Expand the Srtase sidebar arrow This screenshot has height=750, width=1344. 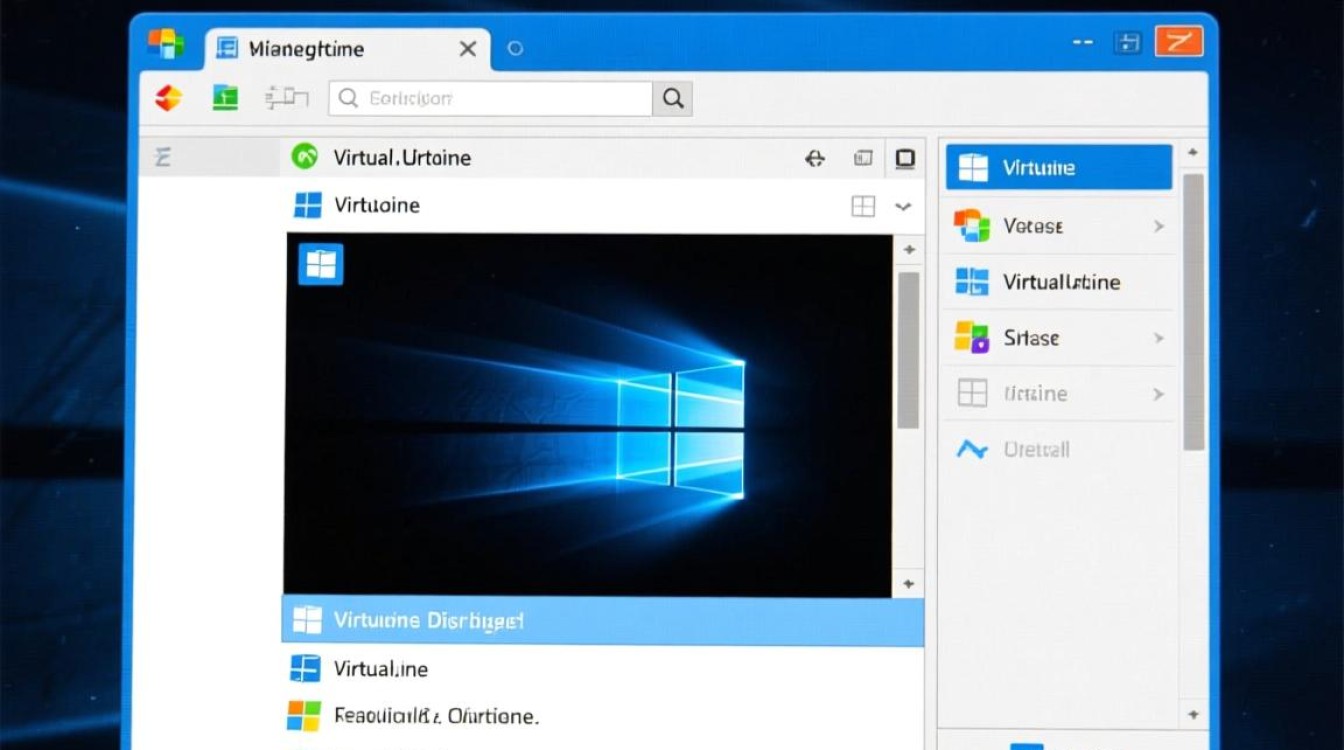[1159, 338]
